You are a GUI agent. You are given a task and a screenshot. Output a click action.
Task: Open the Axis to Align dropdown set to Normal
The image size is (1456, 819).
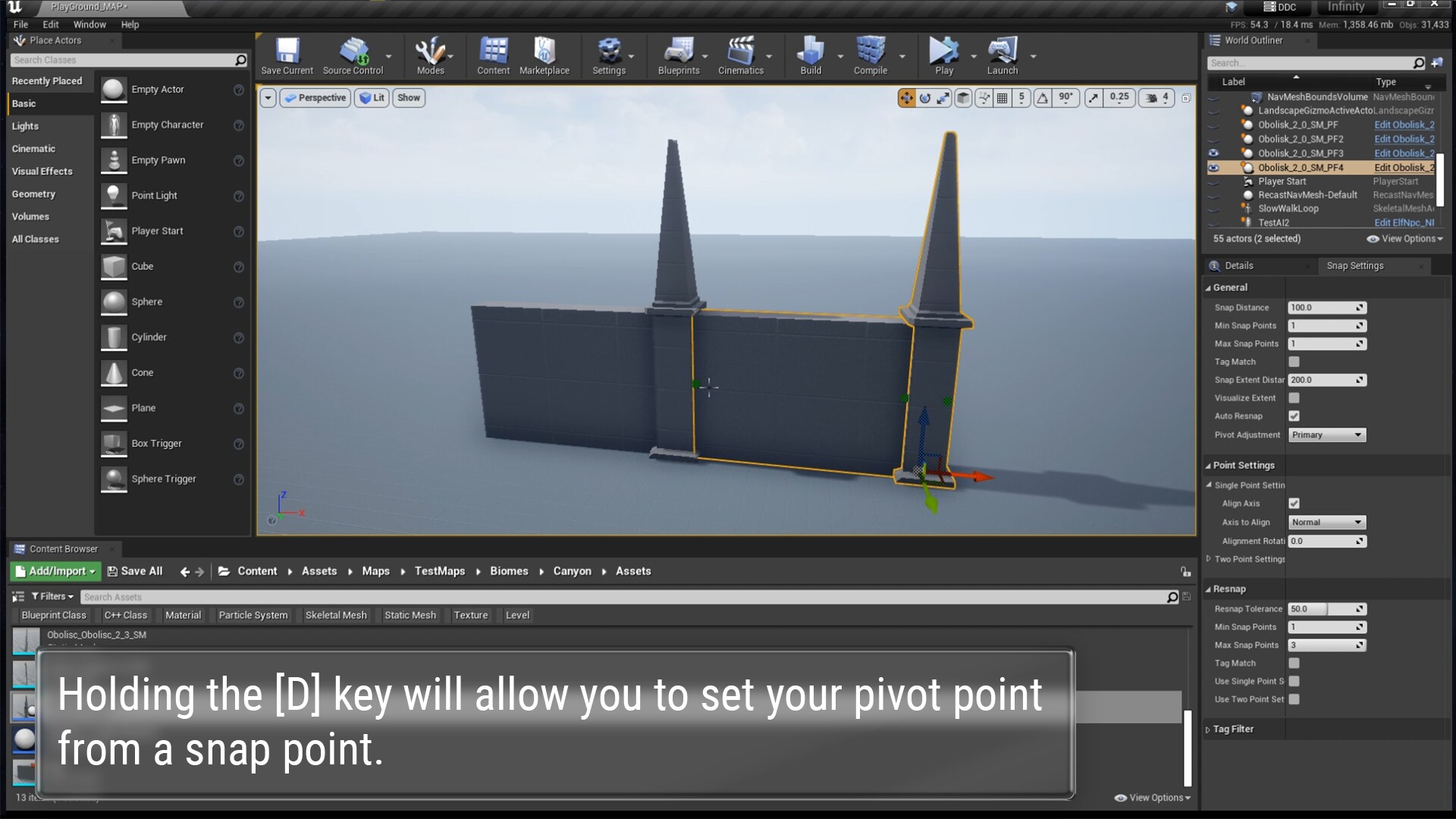click(x=1326, y=522)
